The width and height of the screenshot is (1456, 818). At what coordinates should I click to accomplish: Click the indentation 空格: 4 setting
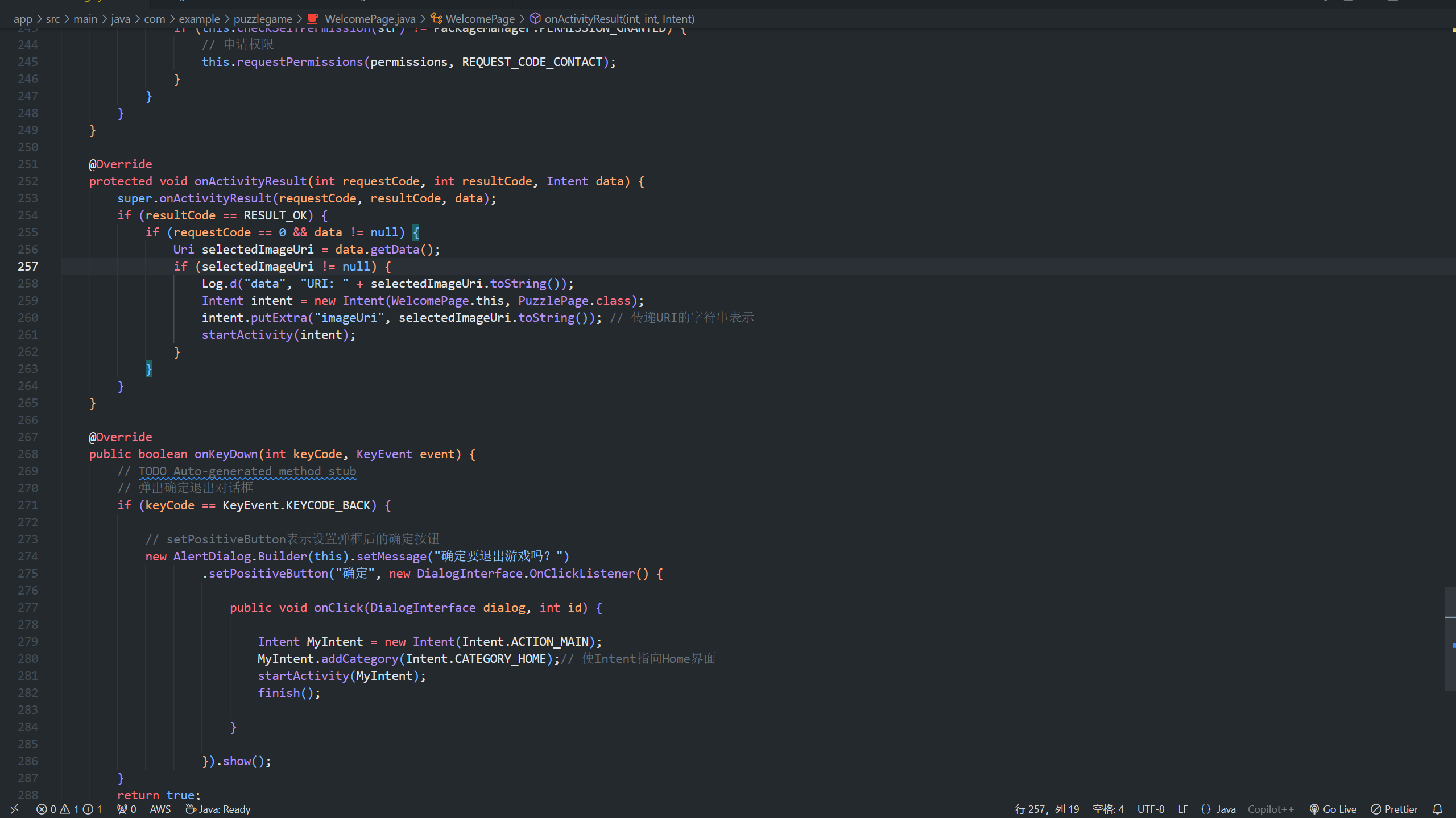coord(1107,809)
